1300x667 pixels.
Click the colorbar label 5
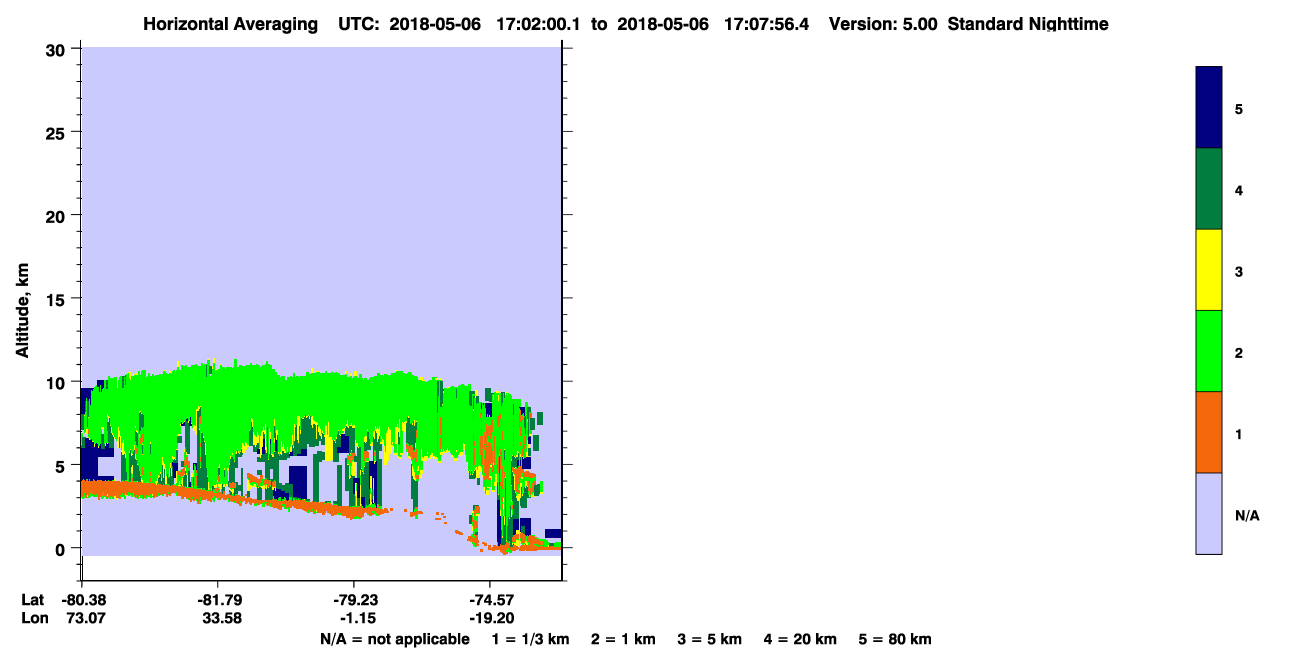click(x=1239, y=108)
